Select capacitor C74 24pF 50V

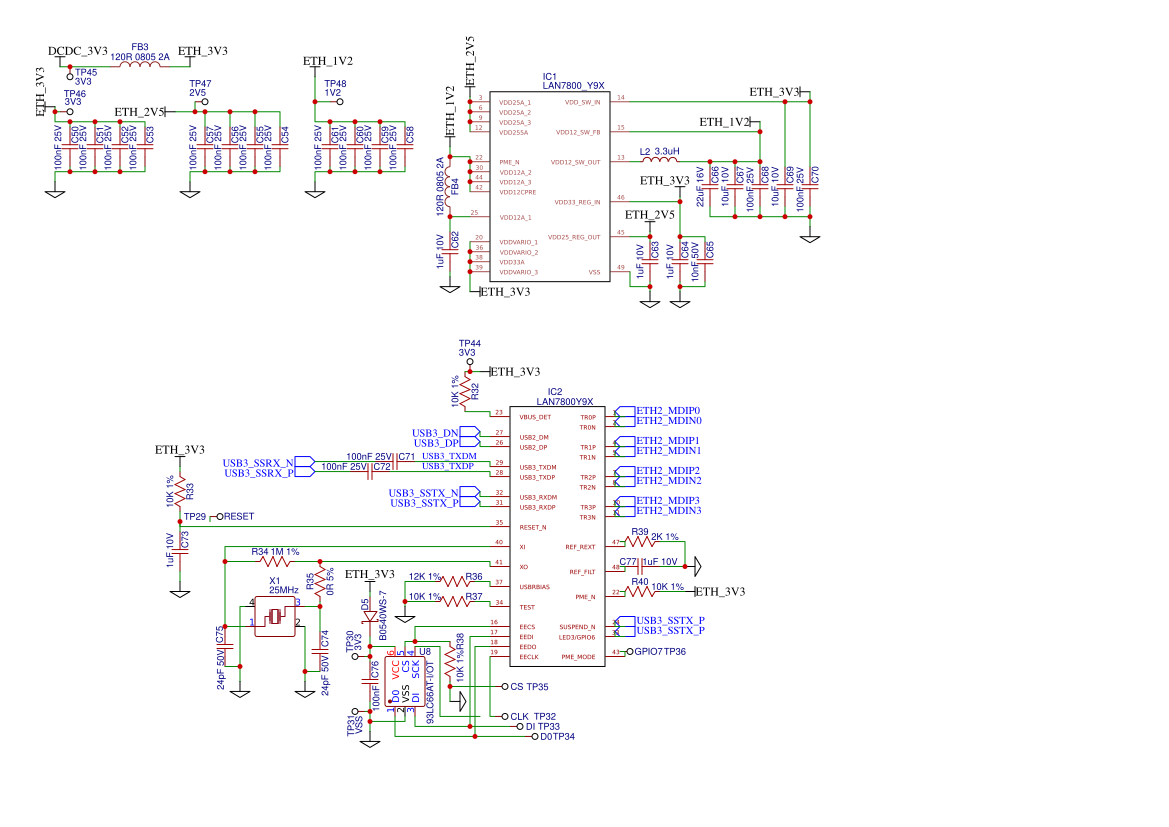point(320,650)
